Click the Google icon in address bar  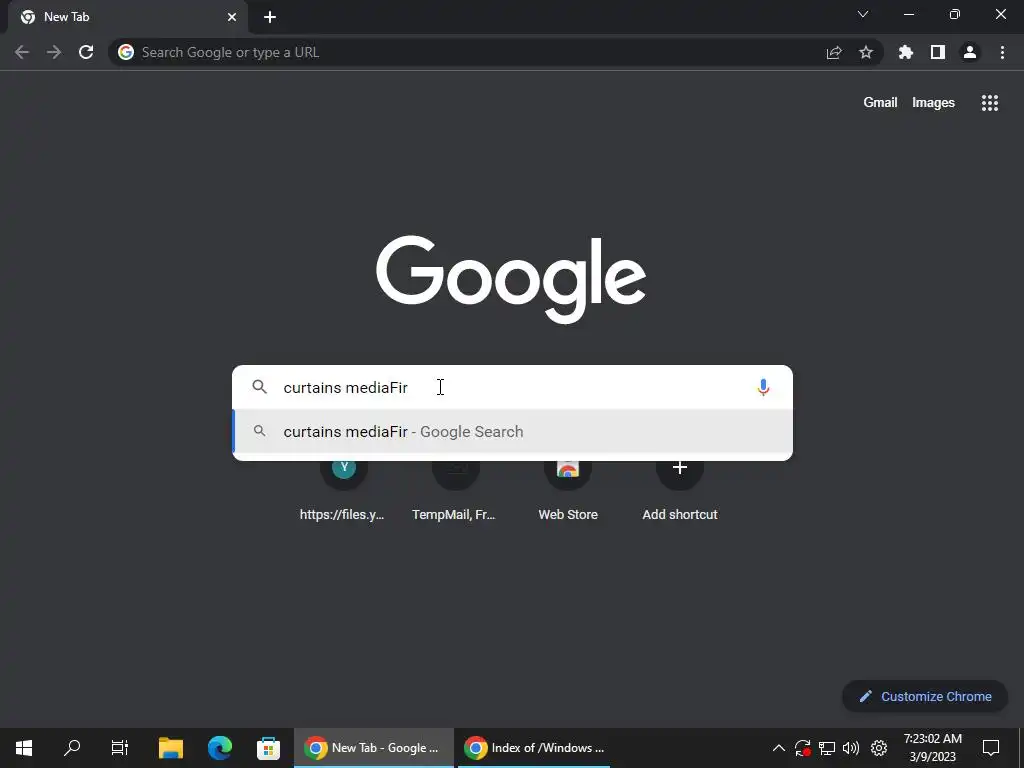pos(126,52)
